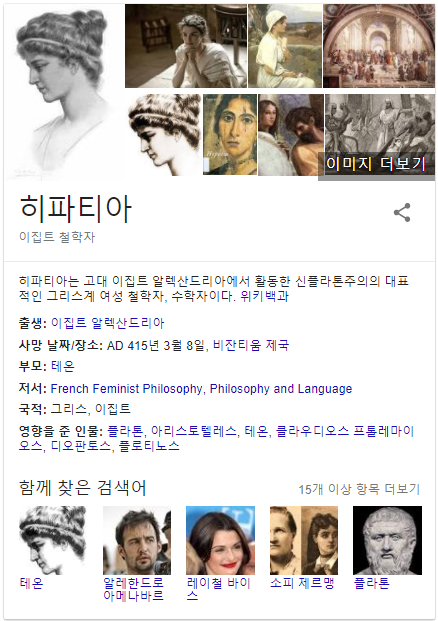Open Philosophy and Language book link
The height and width of the screenshot is (621, 438).
pyautogui.click(x=281, y=389)
